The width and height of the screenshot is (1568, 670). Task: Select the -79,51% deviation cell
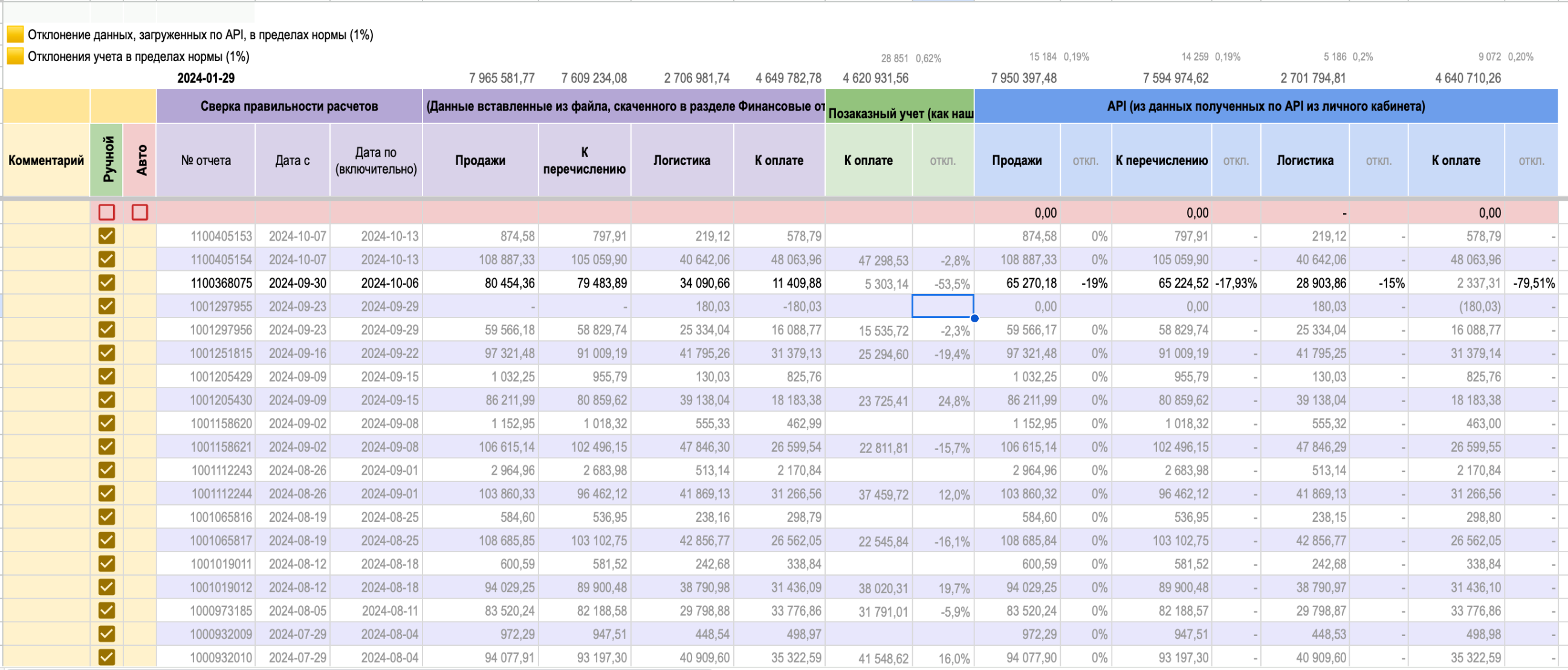(x=1531, y=283)
